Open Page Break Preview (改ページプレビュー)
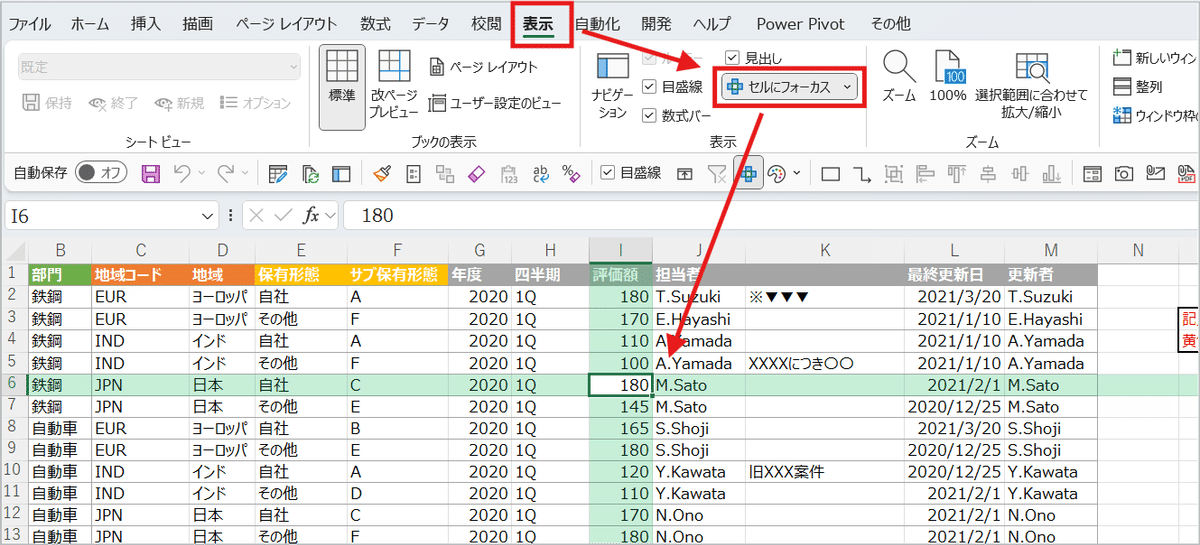 [393, 85]
